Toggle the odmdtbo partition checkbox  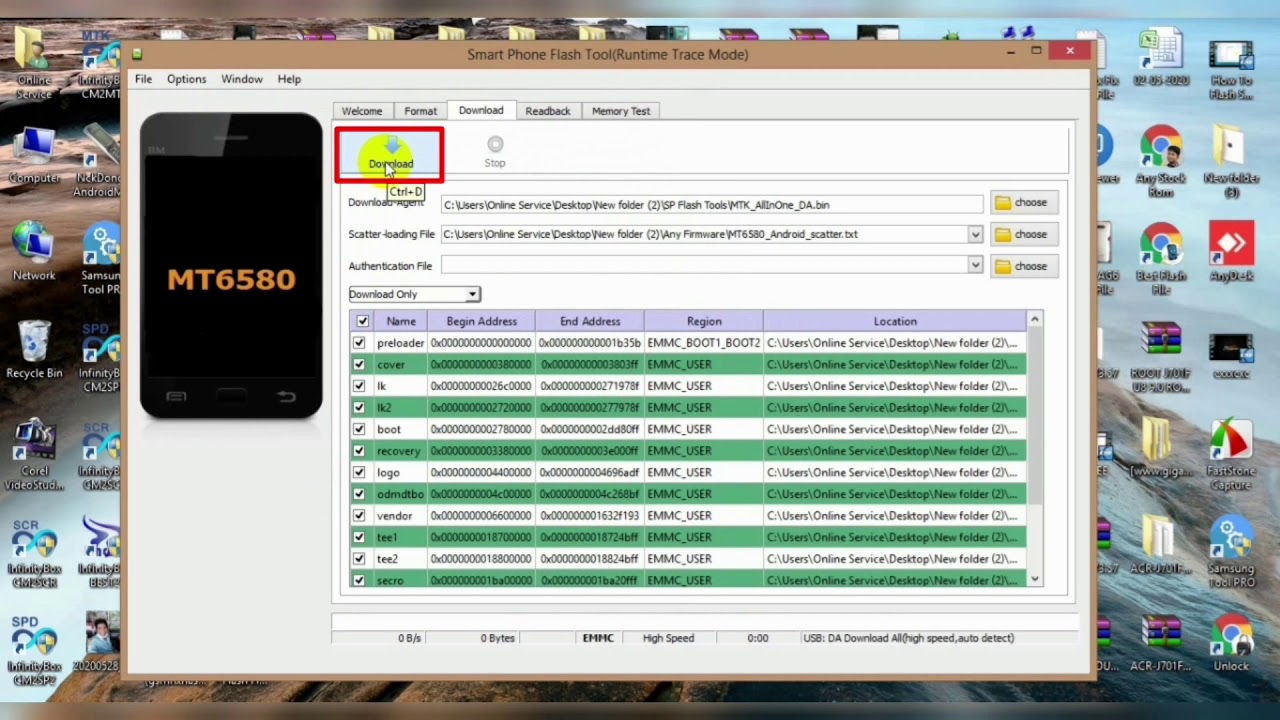click(x=359, y=494)
